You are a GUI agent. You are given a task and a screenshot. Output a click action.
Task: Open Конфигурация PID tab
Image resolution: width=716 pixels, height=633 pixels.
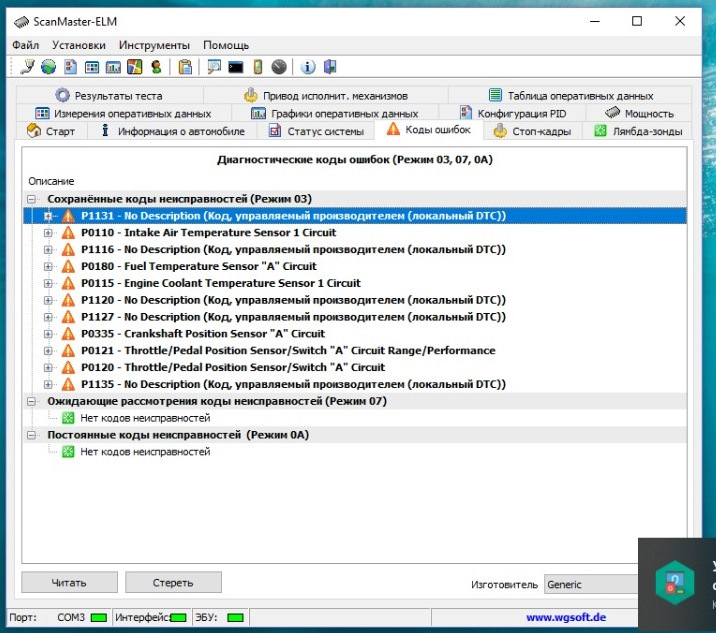[513, 113]
